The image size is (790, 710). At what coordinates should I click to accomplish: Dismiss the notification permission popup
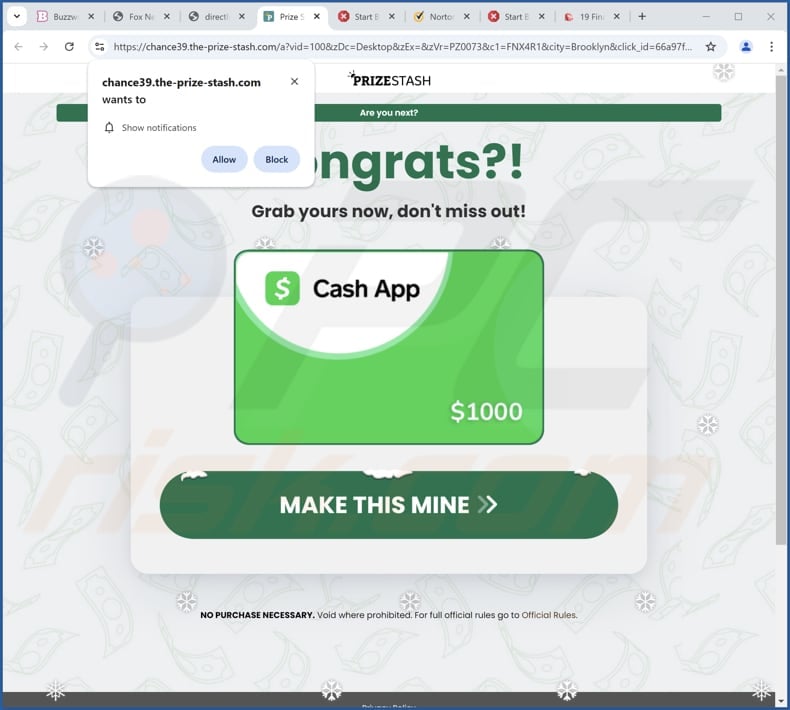pyautogui.click(x=295, y=82)
